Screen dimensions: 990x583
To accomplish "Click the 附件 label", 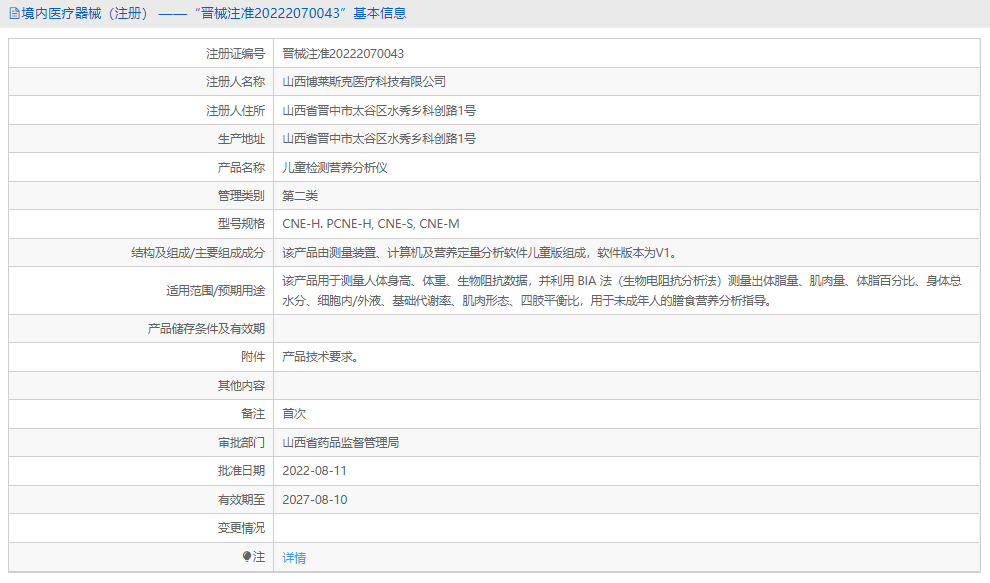I will [253, 357].
